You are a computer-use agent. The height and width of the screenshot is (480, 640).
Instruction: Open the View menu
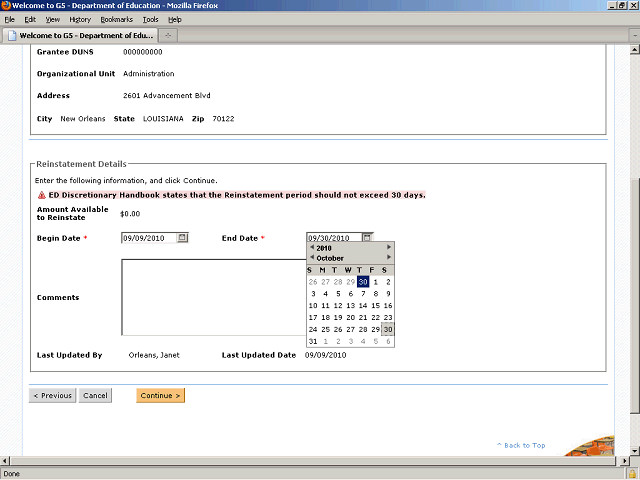coord(53,20)
